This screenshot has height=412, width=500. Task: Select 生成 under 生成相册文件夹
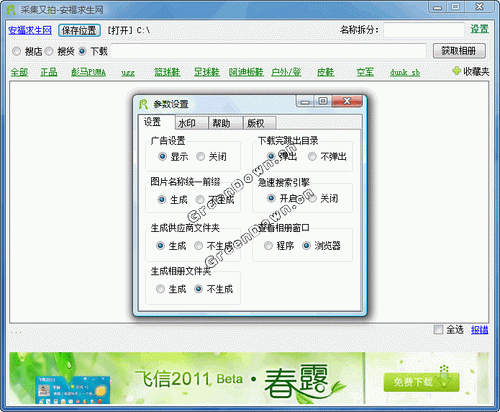pos(160,289)
